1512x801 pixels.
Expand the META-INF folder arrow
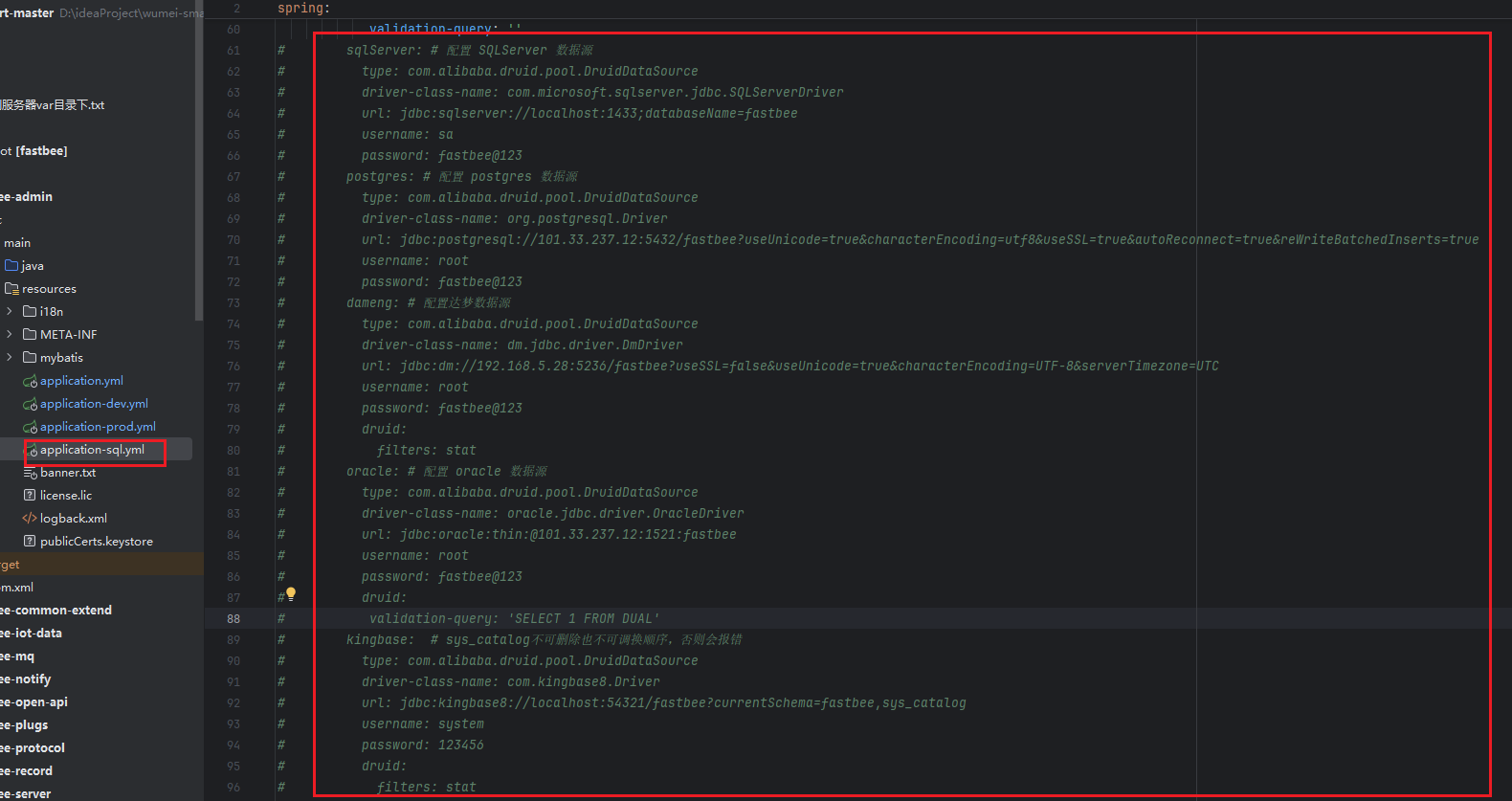(10, 335)
